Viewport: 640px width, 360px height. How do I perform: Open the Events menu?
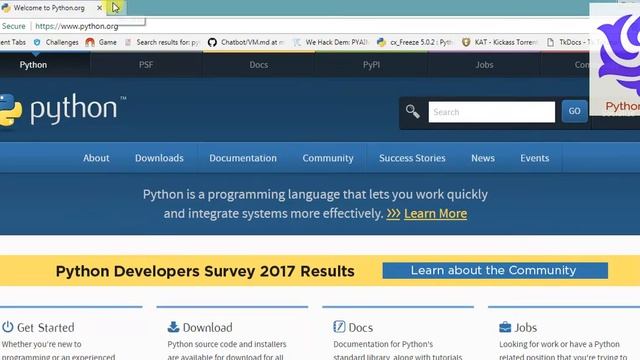pyautogui.click(x=535, y=158)
